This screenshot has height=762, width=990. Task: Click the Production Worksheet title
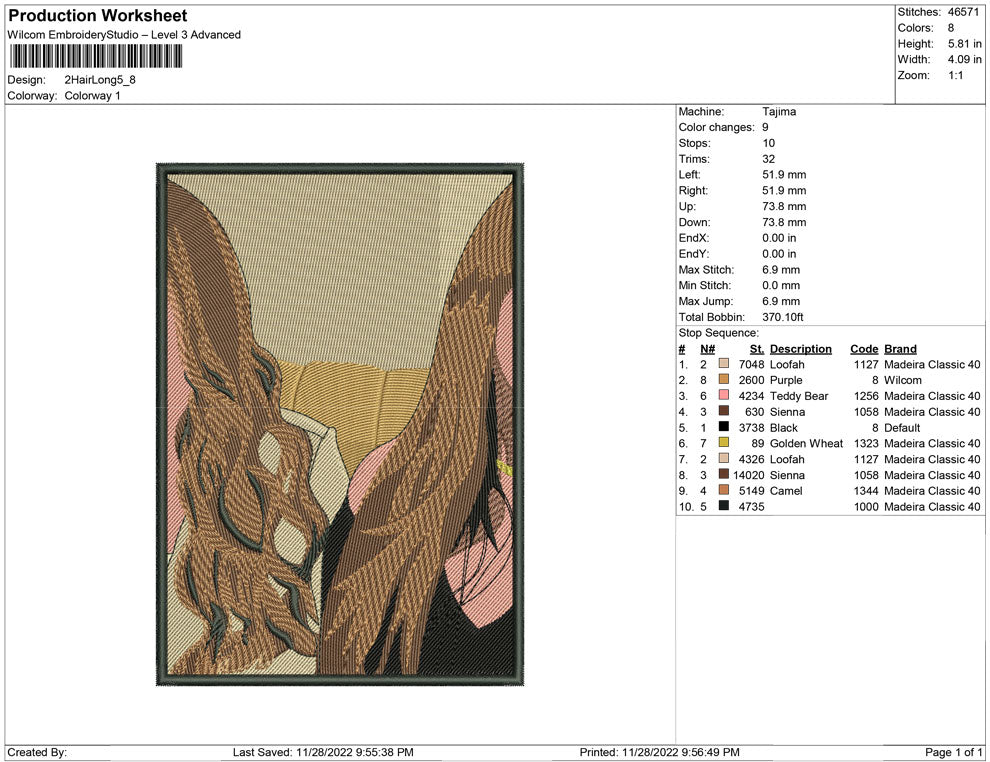(98, 16)
